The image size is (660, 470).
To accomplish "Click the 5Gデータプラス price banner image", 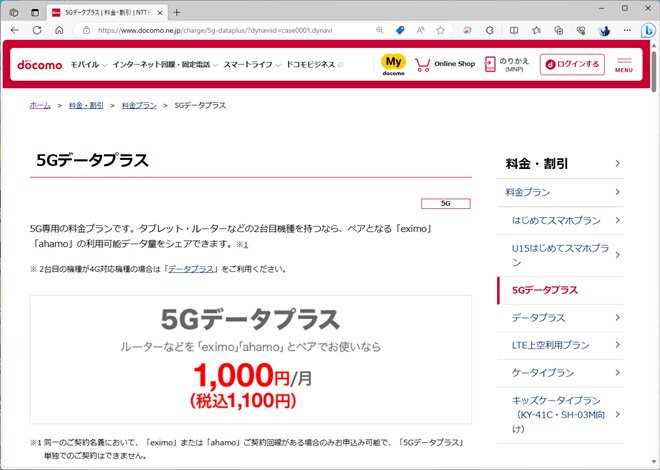I will tap(251, 359).
